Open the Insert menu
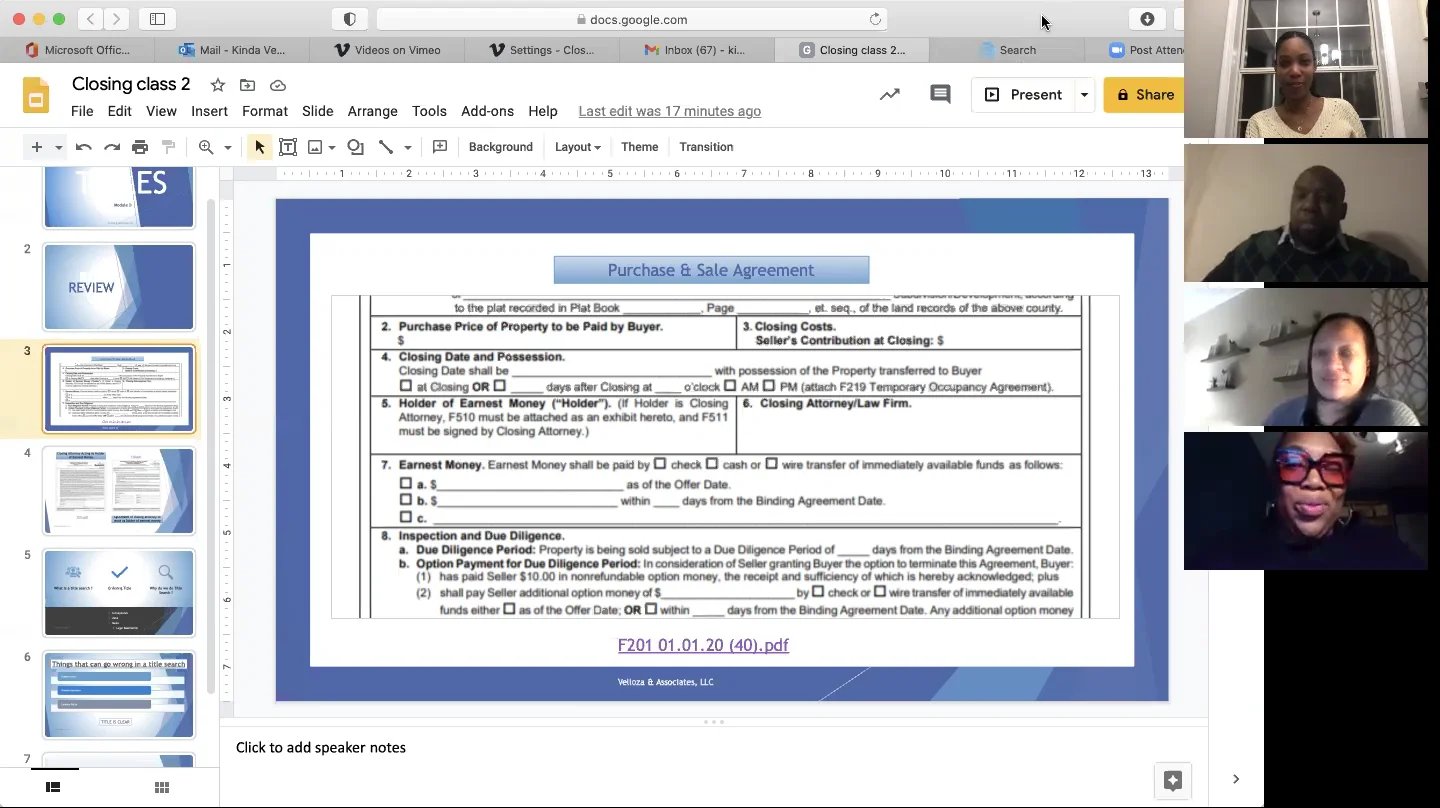The image size is (1440, 808). [x=210, y=111]
